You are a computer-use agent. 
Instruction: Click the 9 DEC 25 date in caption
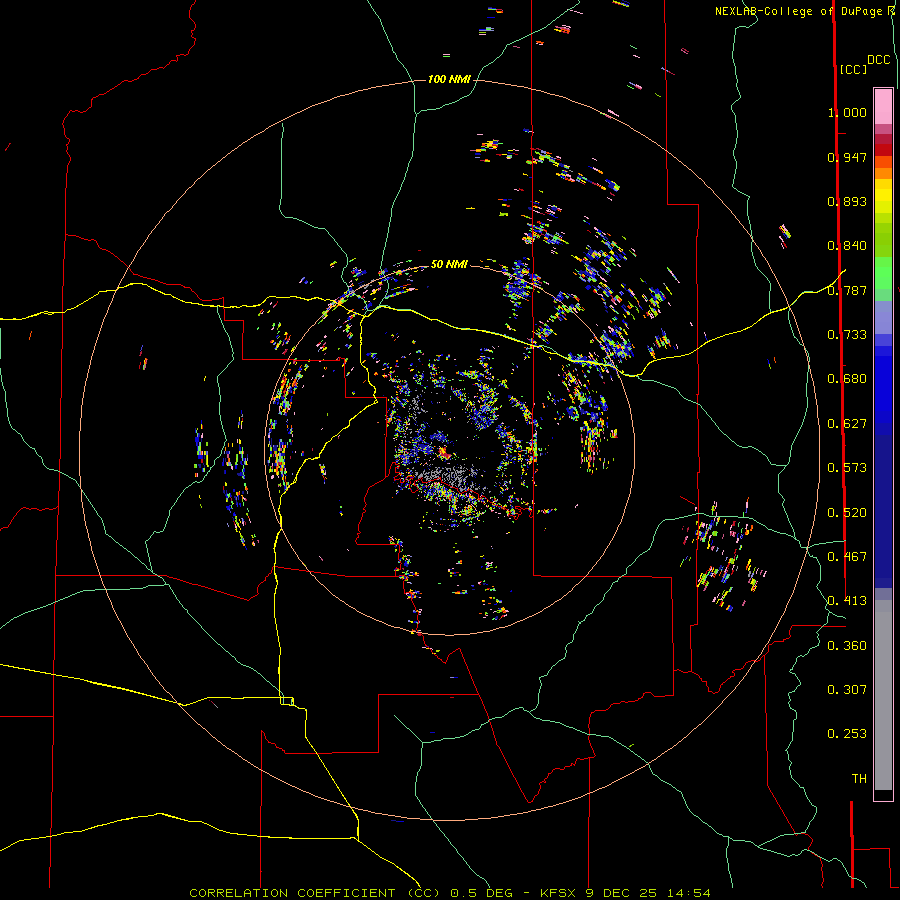620,893
